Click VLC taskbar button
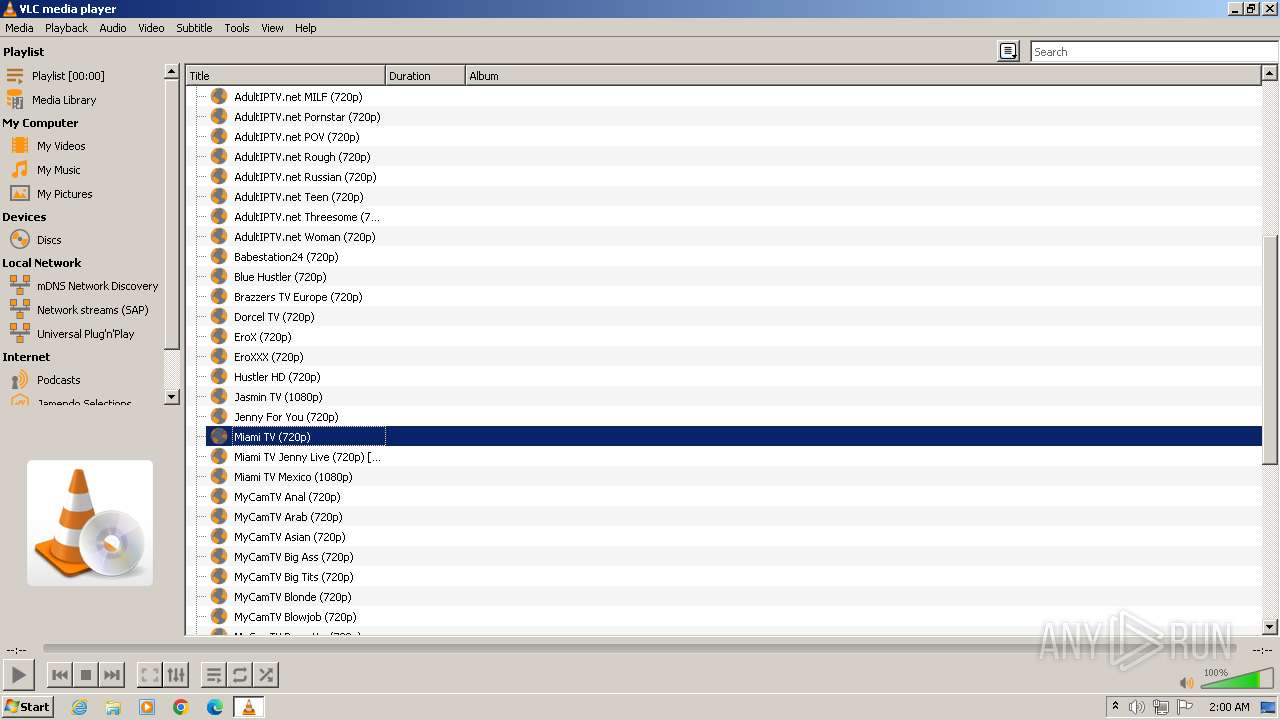 (248, 707)
